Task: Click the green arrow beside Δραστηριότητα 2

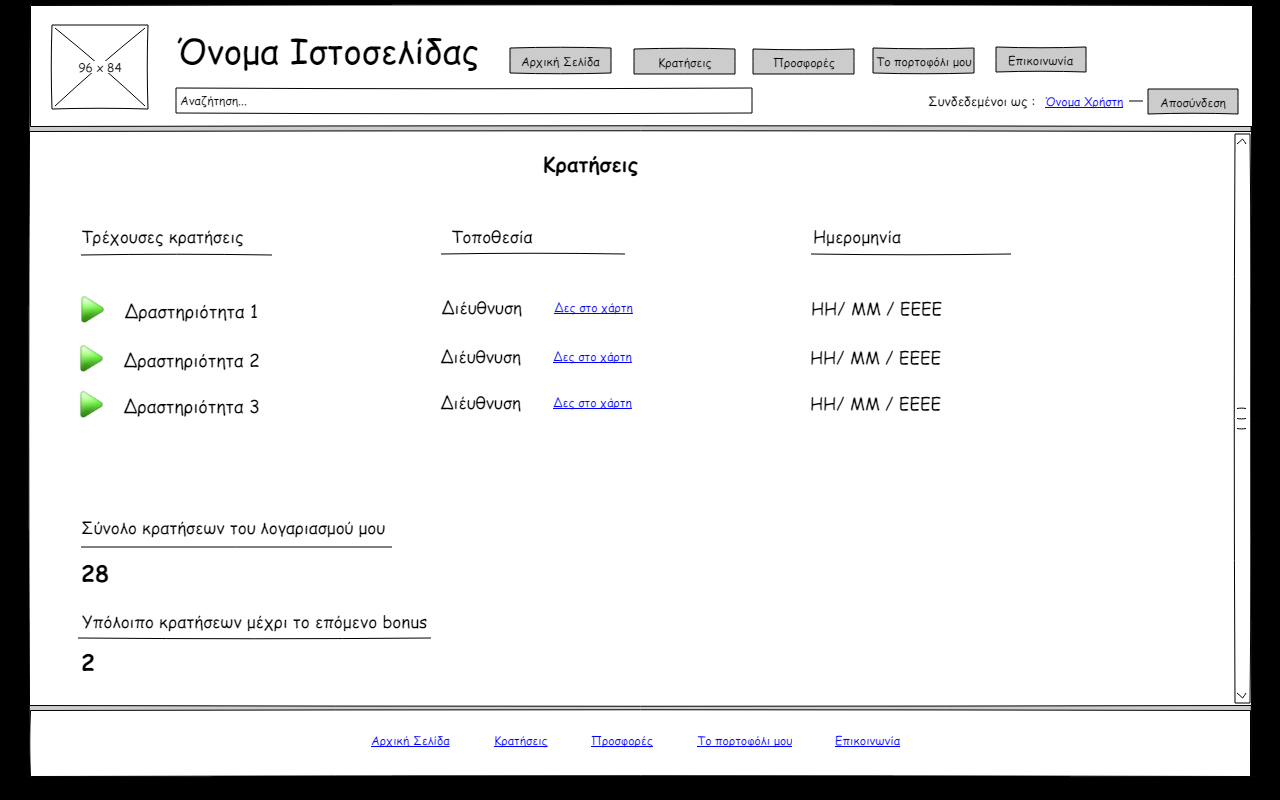Action: (91, 358)
